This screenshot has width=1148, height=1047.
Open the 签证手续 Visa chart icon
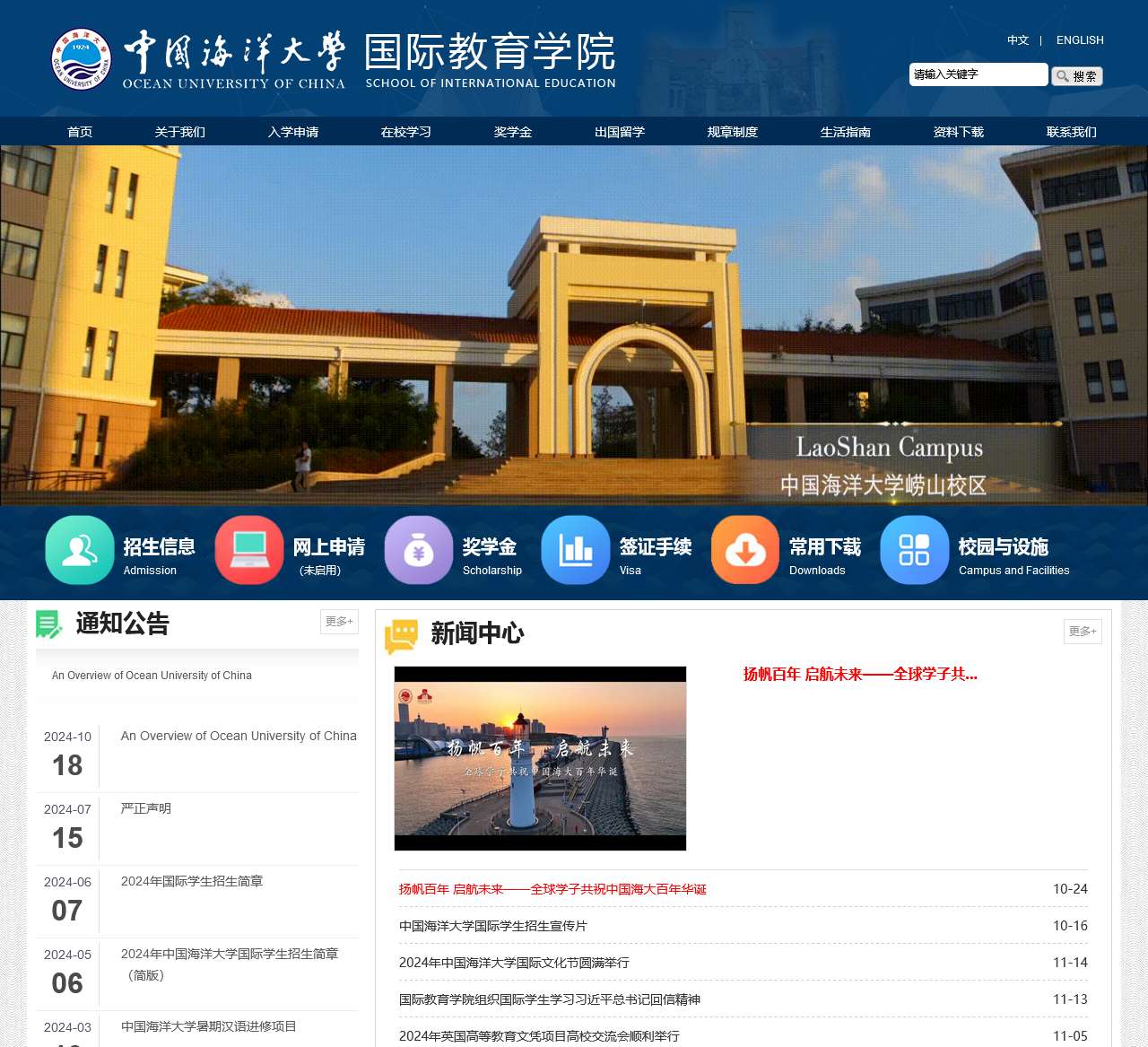pos(576,550)
